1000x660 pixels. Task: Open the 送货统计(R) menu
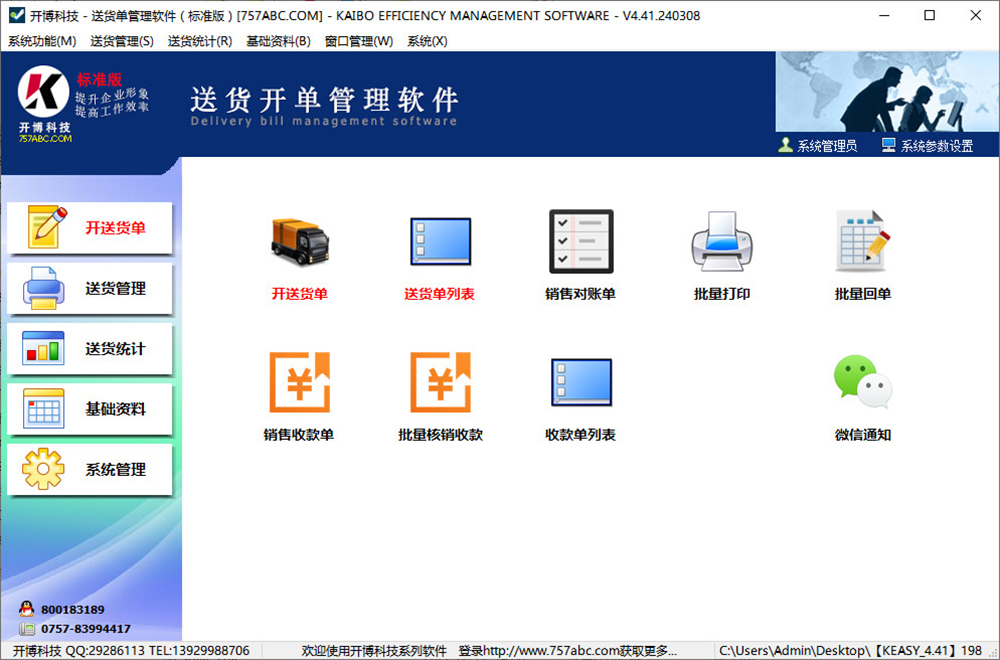[x=200, y=41]
